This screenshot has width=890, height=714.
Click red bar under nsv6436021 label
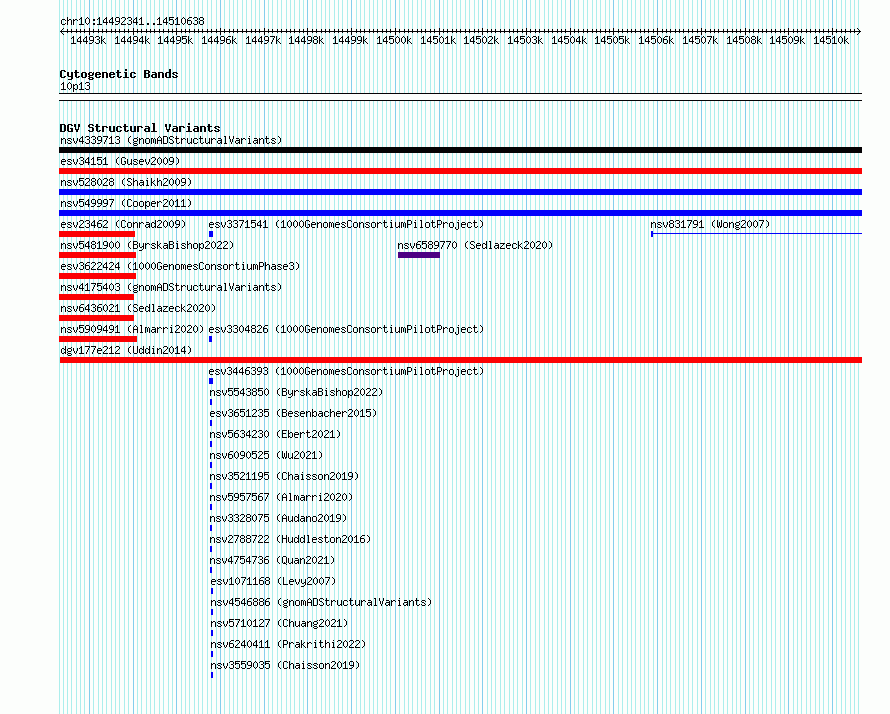(x=96, y=318)
